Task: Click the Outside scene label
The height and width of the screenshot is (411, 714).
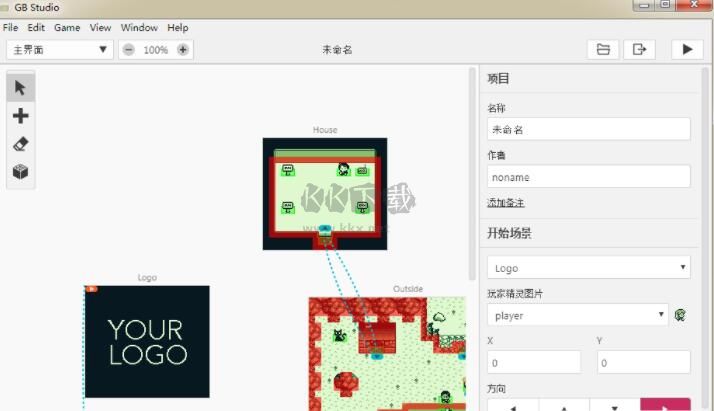Action: (x=408, y=289)
